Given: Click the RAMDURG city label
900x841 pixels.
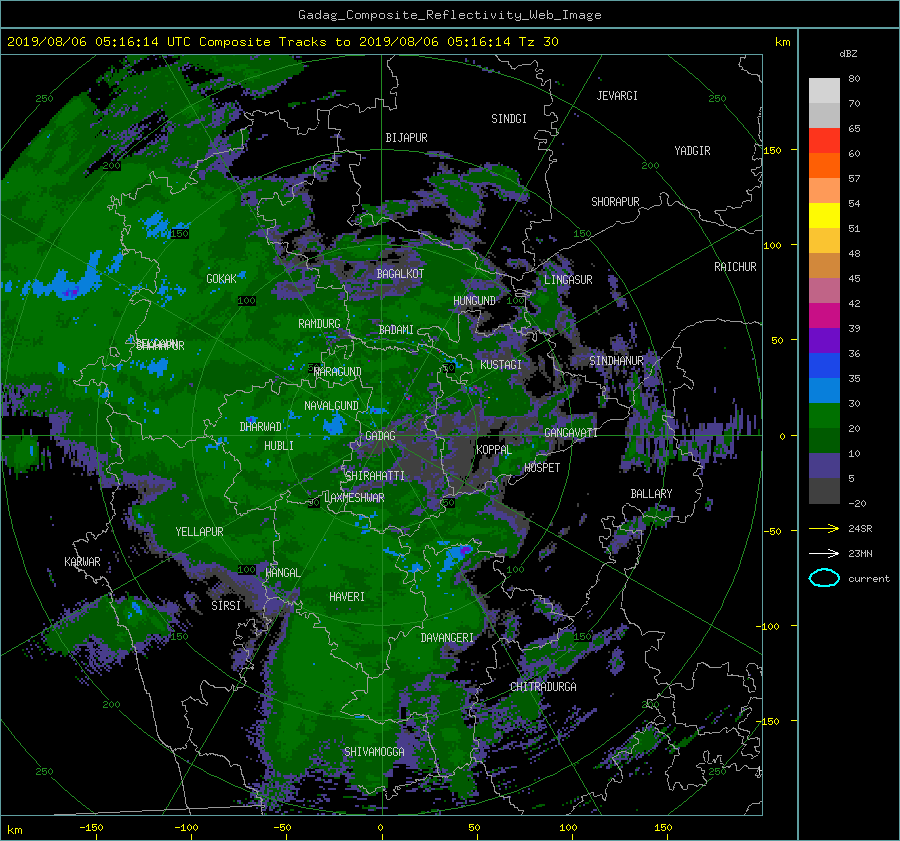Looking at the screenshot, I should [319, 324].
